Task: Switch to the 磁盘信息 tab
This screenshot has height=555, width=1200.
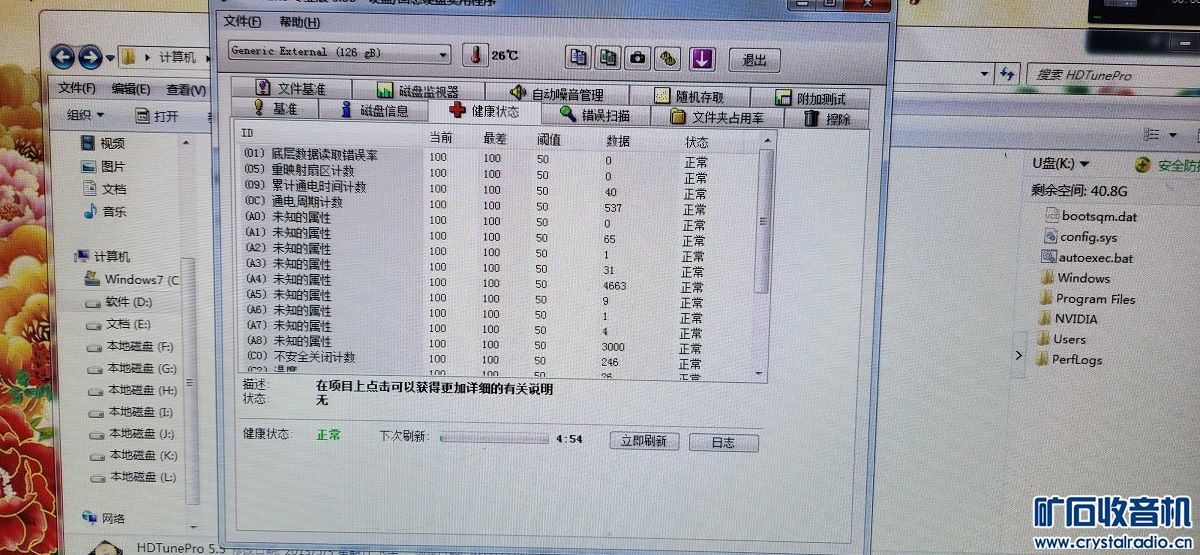Action: click(374, 110)
